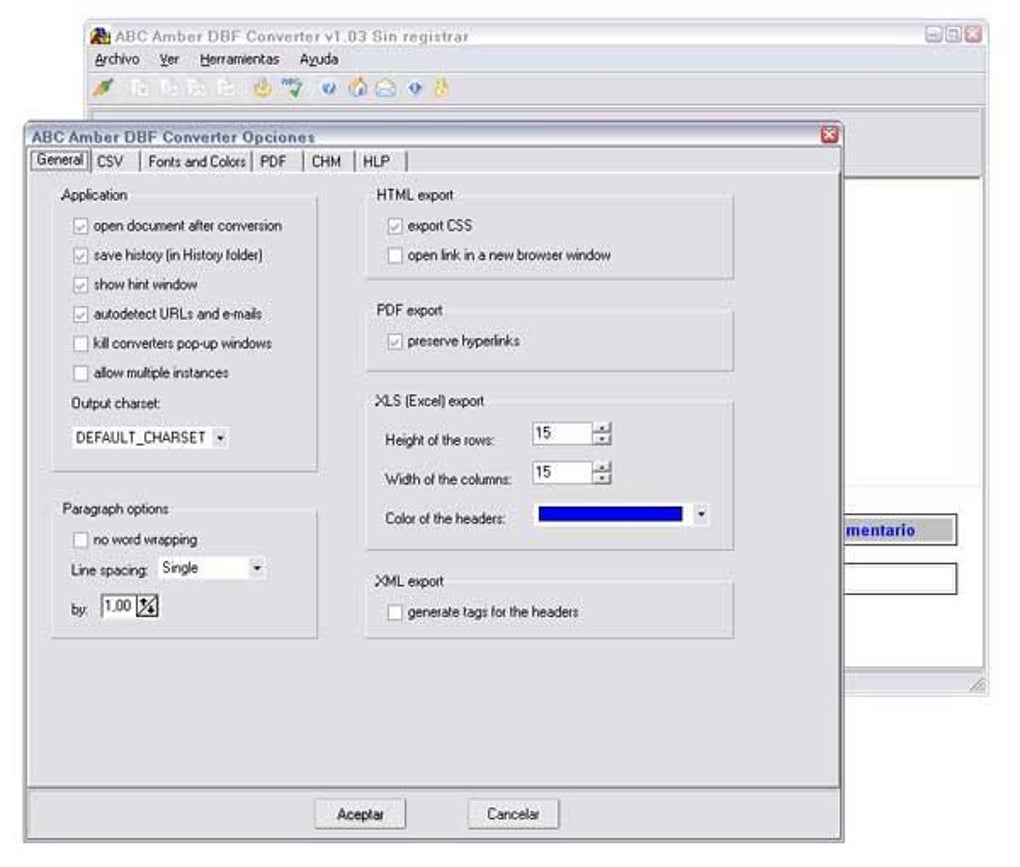Open the Output charset dropdown

pyautogui.click(x=220, y=438)
